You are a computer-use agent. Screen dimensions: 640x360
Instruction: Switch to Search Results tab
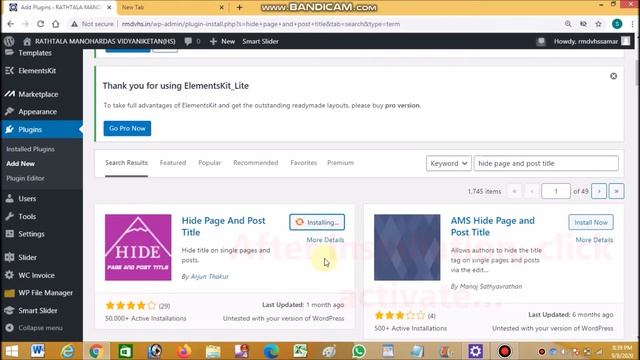click(127, 163)
